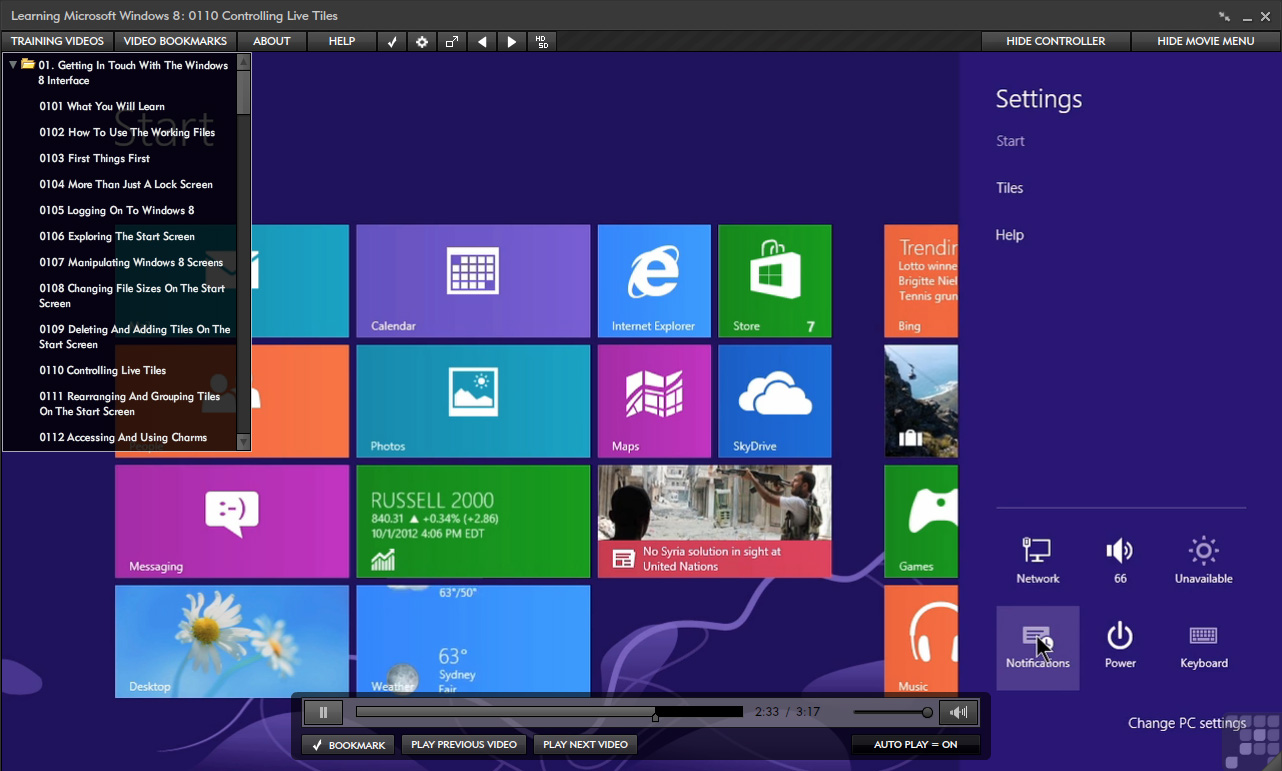Image resolution: width=1282 pixels, height=771 pixels.
Task: Click PLAY PREVIOUS VIDEO button
Action: click(x=464, y=745)
